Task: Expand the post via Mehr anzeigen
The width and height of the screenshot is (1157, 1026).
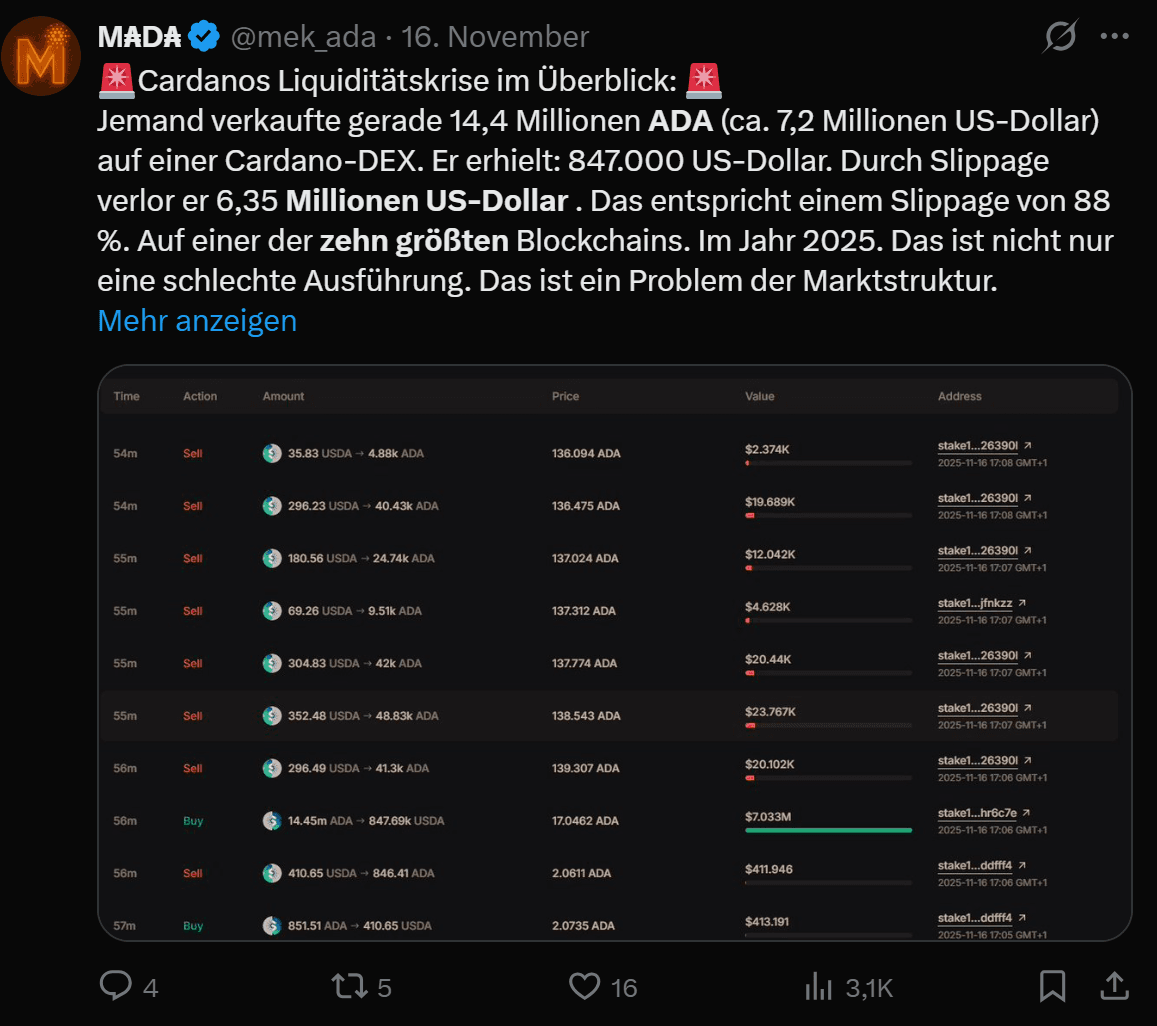Action: (196, 320)
